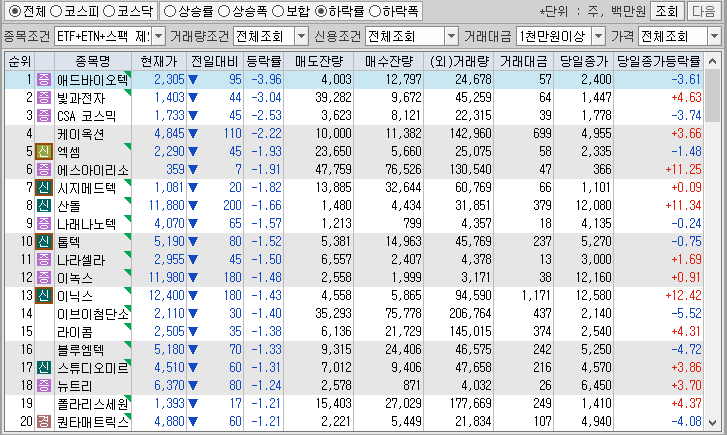Click the 순위 column header

pyautogui.click(x=19, y=61)
